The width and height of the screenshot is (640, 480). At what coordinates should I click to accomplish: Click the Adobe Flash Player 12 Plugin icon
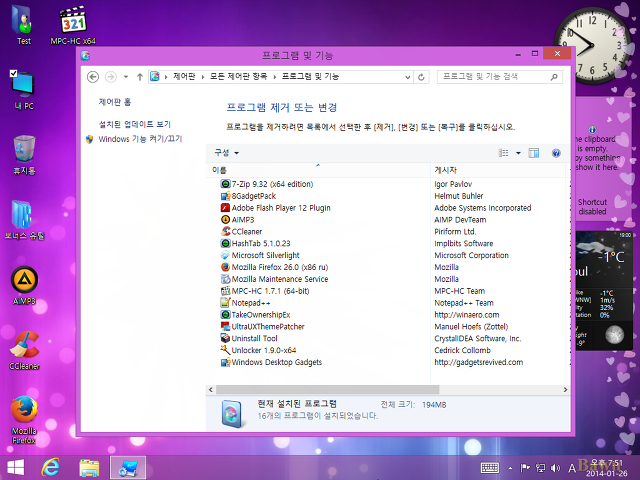pos(225,208)
